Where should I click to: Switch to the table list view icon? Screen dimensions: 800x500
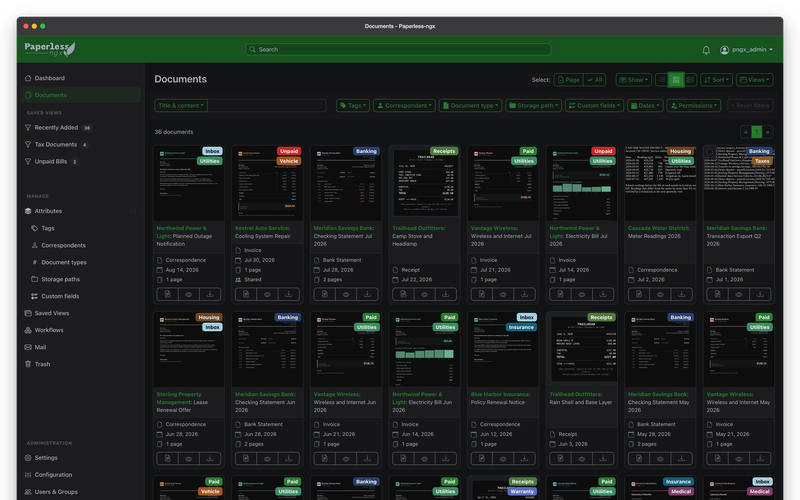(662, 80)
